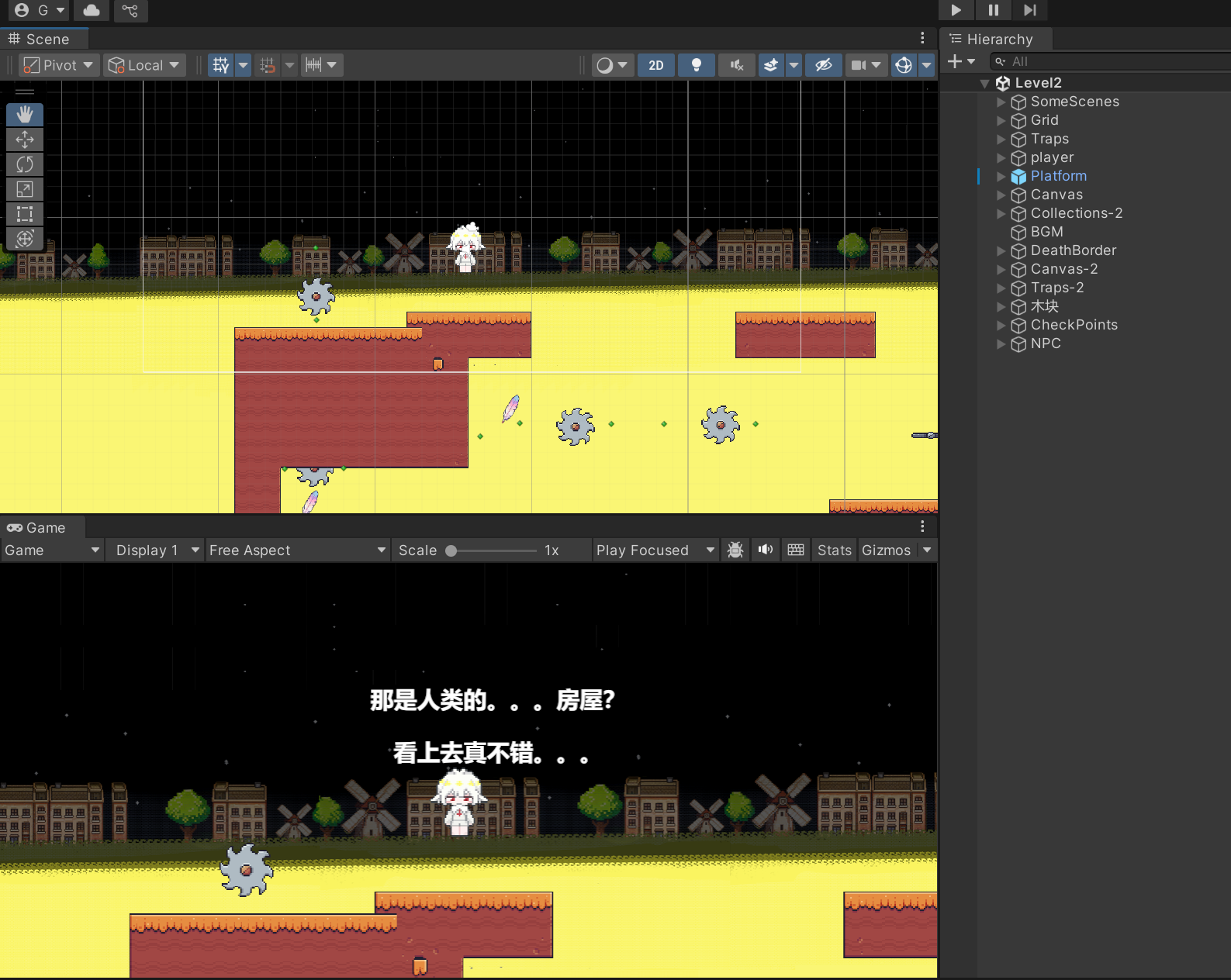Mute scene audio toggle
The image size is (1231, 980).
pyautogui.click(x=736, y=65)
